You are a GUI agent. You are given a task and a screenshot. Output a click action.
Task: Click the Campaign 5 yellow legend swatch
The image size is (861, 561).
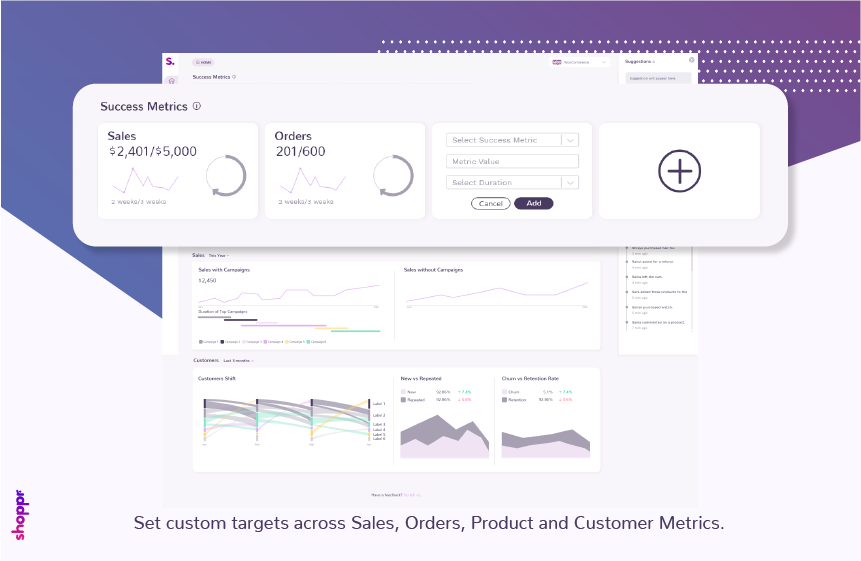(x=287, y=342)
